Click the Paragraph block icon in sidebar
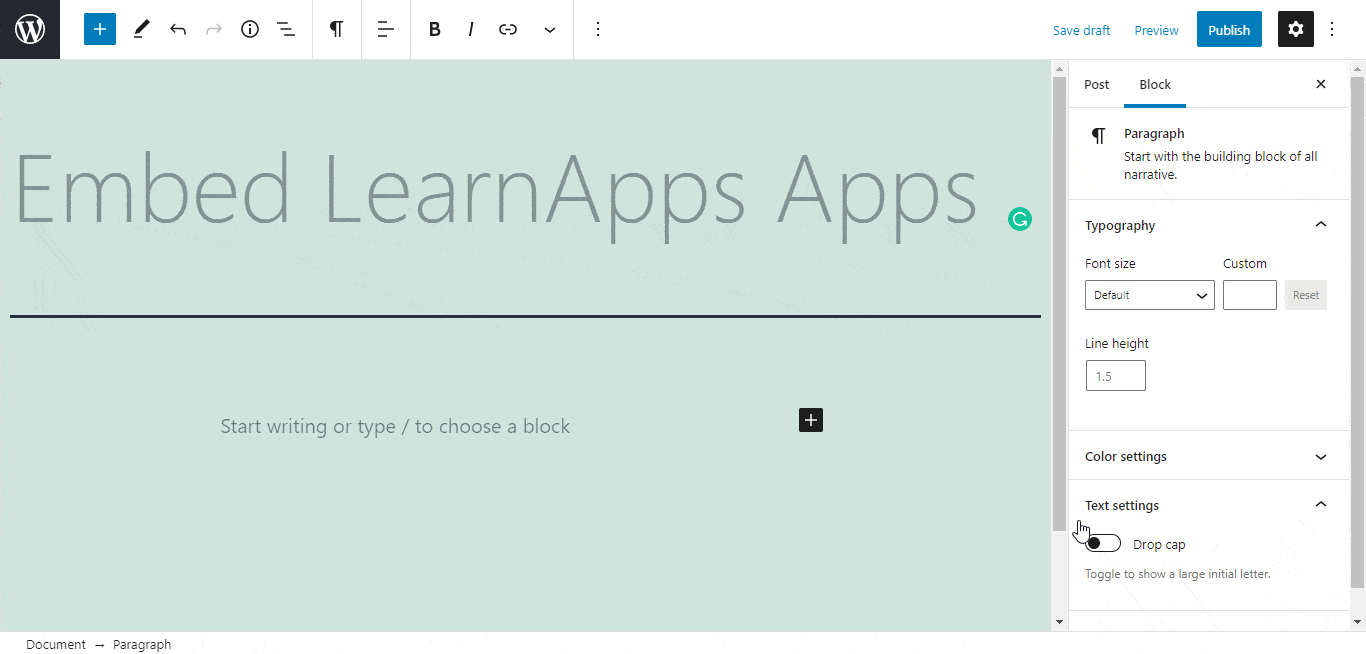Viewport: 1366px width, 654px height. tap(1098, 135)
